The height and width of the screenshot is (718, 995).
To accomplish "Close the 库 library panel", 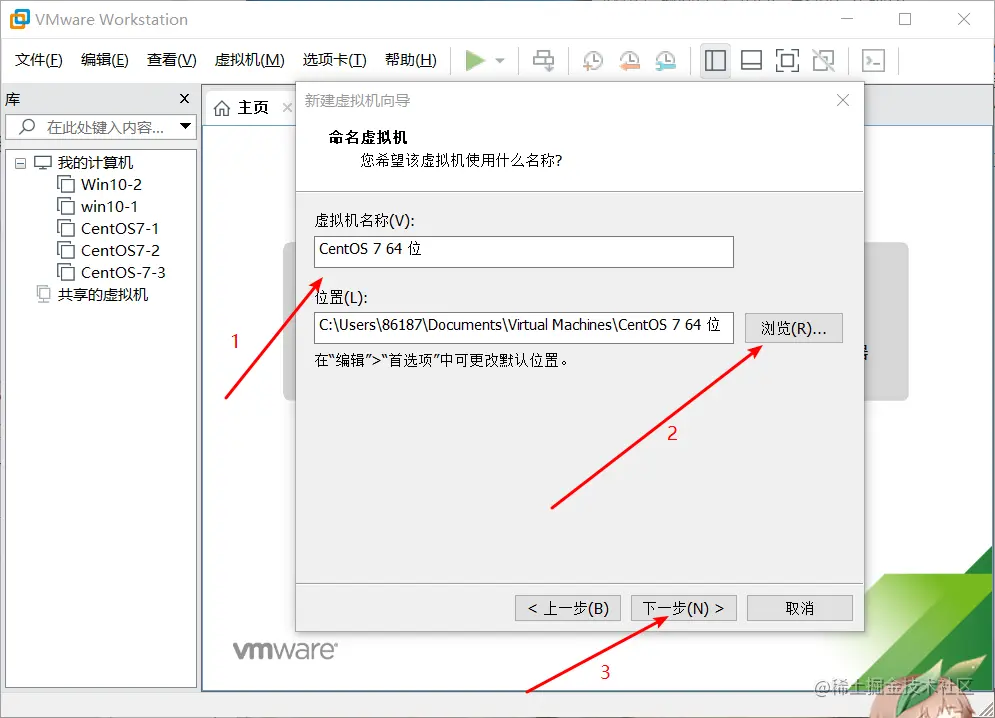I will click(x=185, y=98).
